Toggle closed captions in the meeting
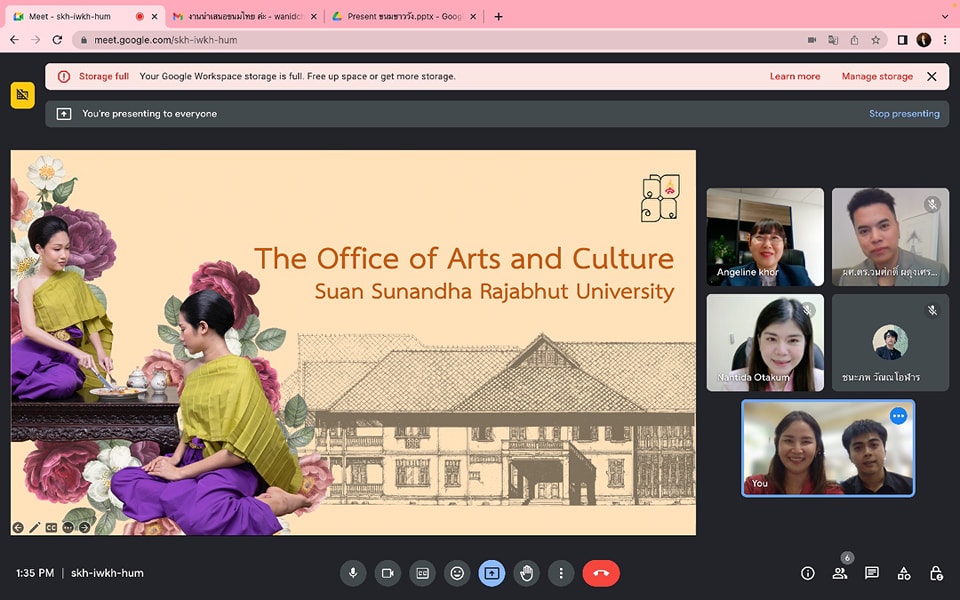Viewport: 960px width, 600px height. tap(422, 573)
